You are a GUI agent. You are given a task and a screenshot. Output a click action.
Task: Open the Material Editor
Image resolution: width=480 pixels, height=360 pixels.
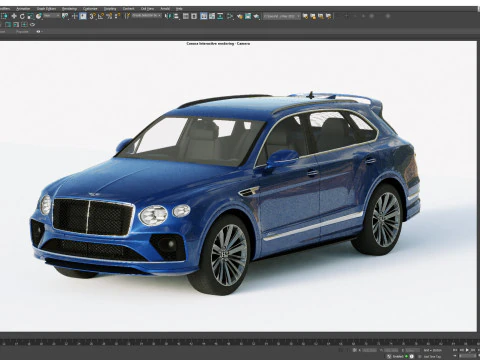coord(230,16)
